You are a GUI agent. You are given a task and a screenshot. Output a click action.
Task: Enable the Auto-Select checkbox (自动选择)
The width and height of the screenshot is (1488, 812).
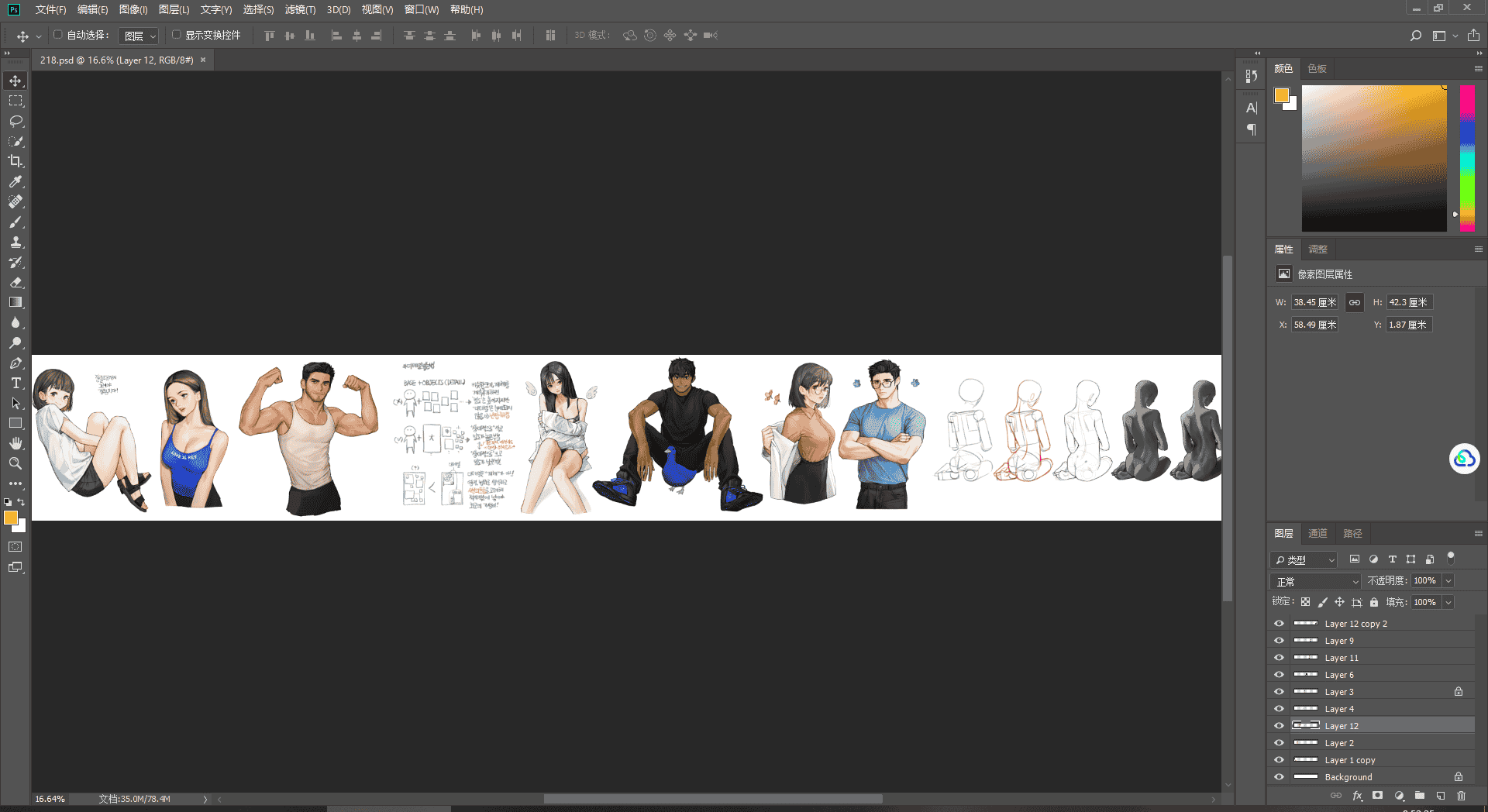pyautogui.click(x=58, y=35)
